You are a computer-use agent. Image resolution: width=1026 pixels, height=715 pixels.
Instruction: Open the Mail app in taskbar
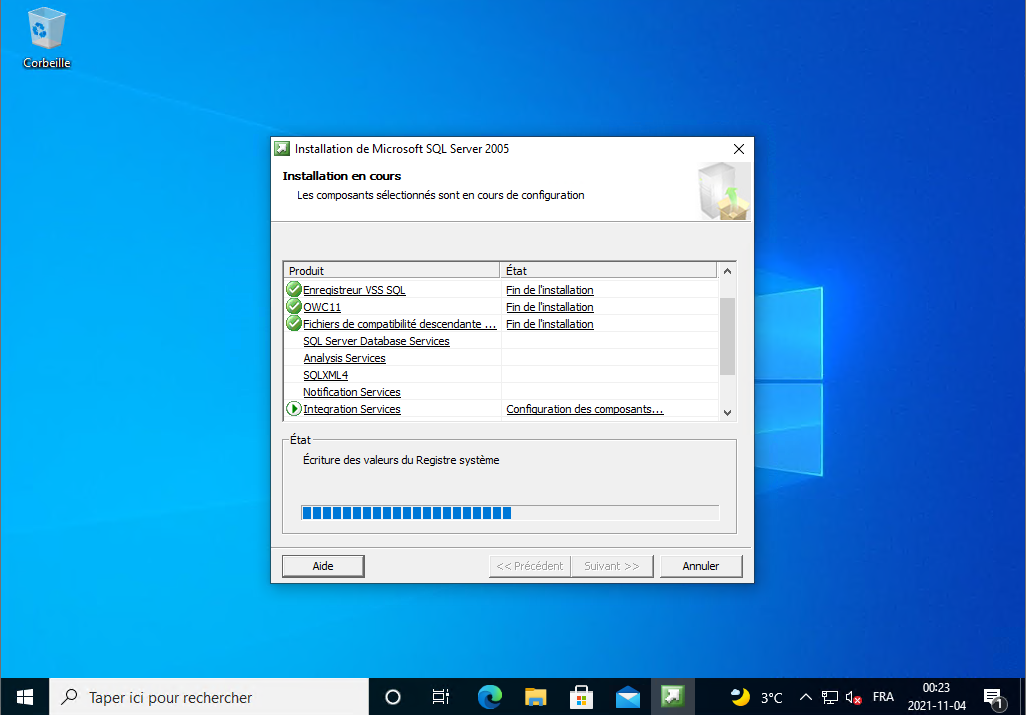627,697
